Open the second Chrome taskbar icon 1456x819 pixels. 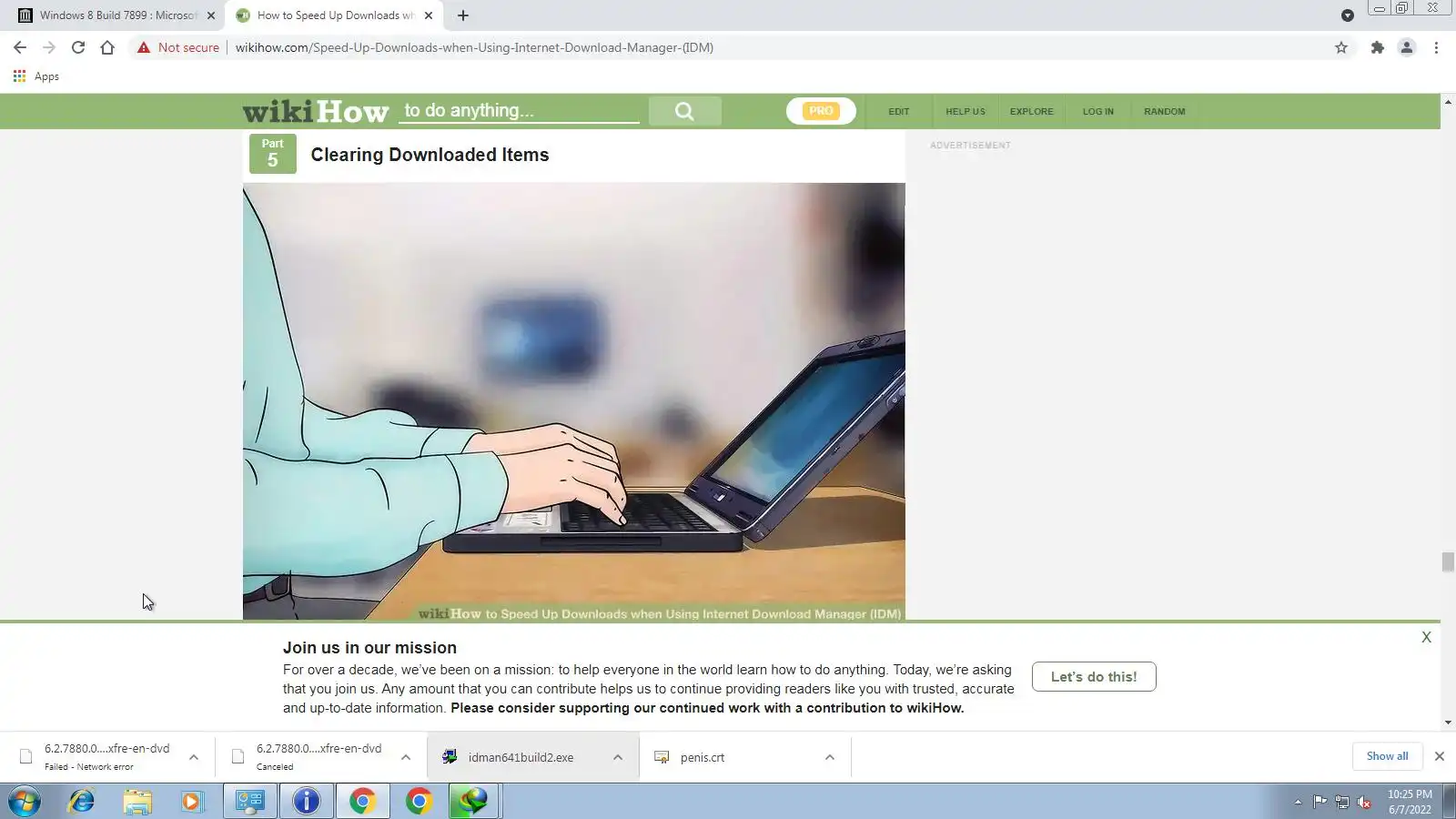click(x=420, y=802)
